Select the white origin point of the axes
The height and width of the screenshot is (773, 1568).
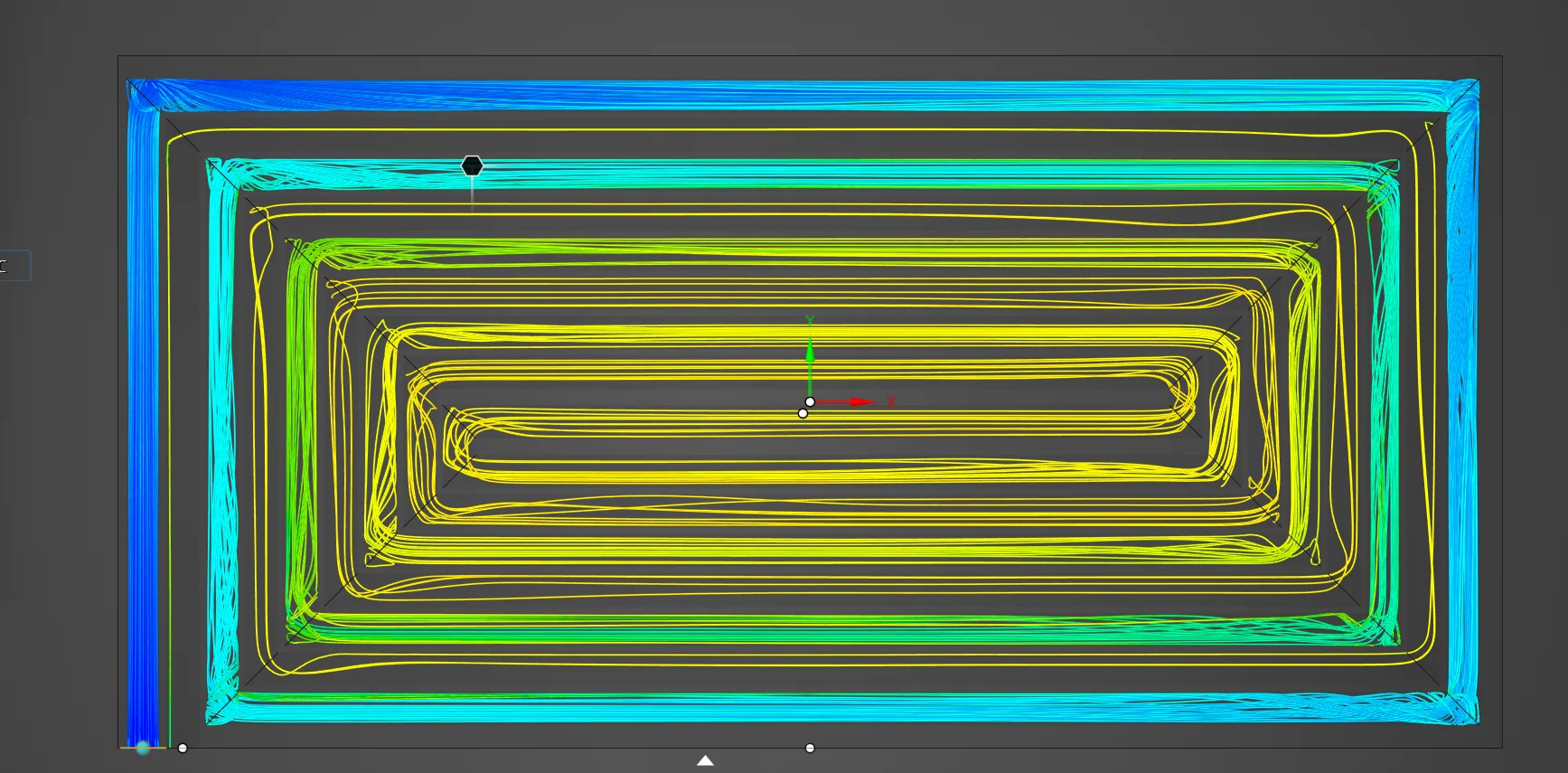click(x=810, y=401)
